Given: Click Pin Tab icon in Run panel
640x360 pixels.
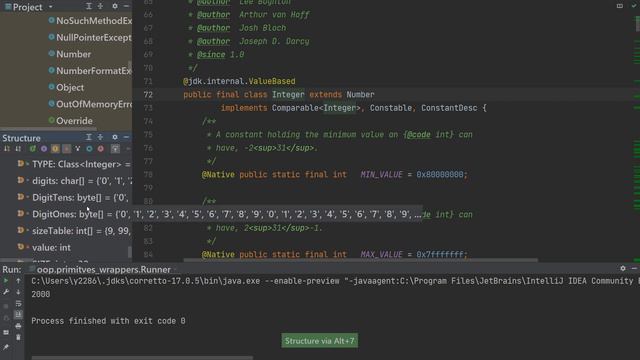Looking at the screenshot, I should tap(6, 347).
